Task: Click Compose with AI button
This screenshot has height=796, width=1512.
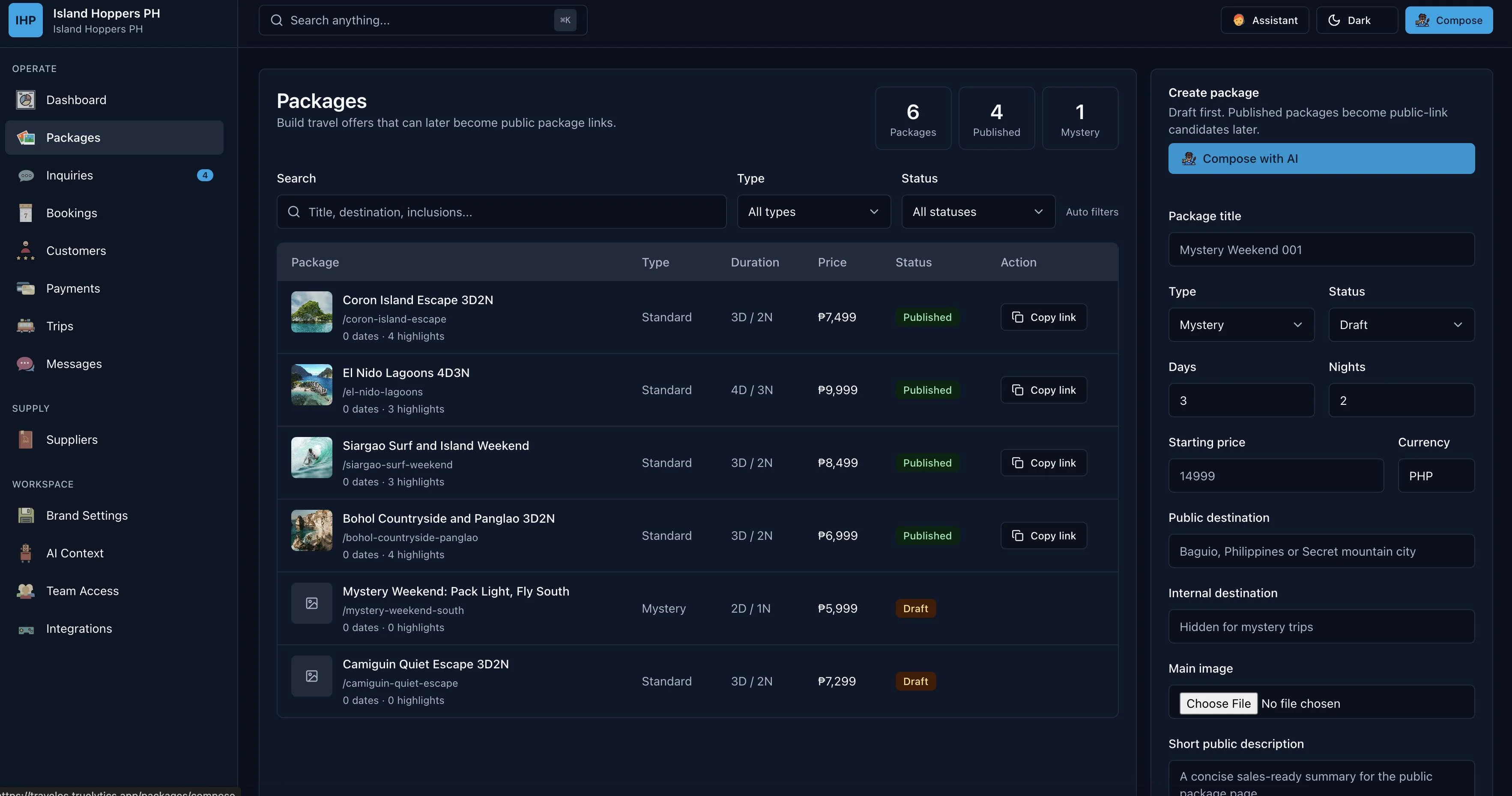Action: 1321,159
